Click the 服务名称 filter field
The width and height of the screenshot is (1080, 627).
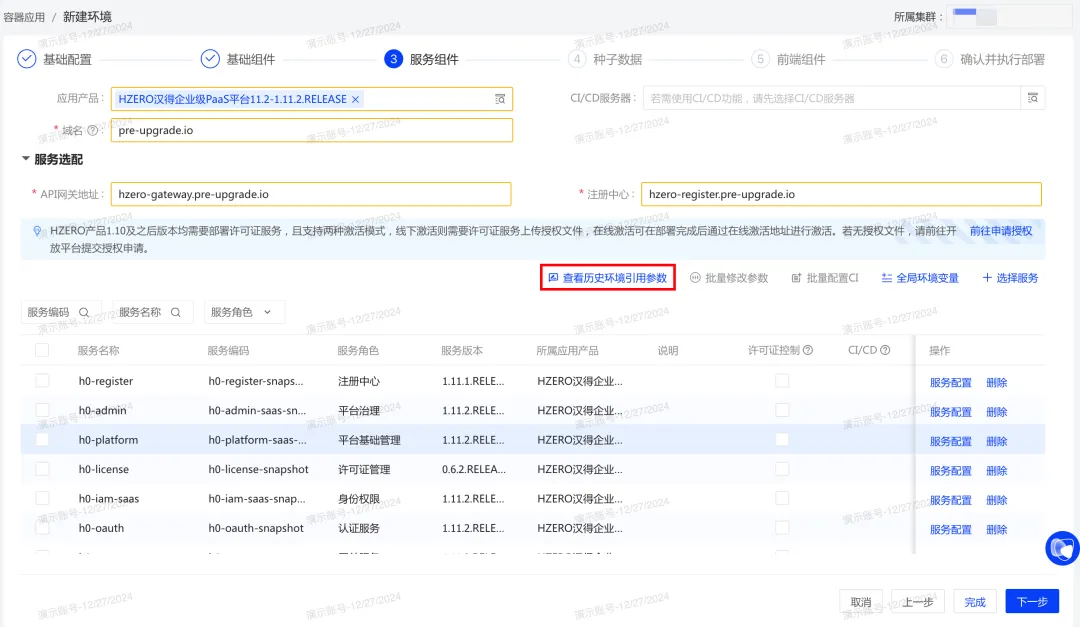(x=152, y=312)
